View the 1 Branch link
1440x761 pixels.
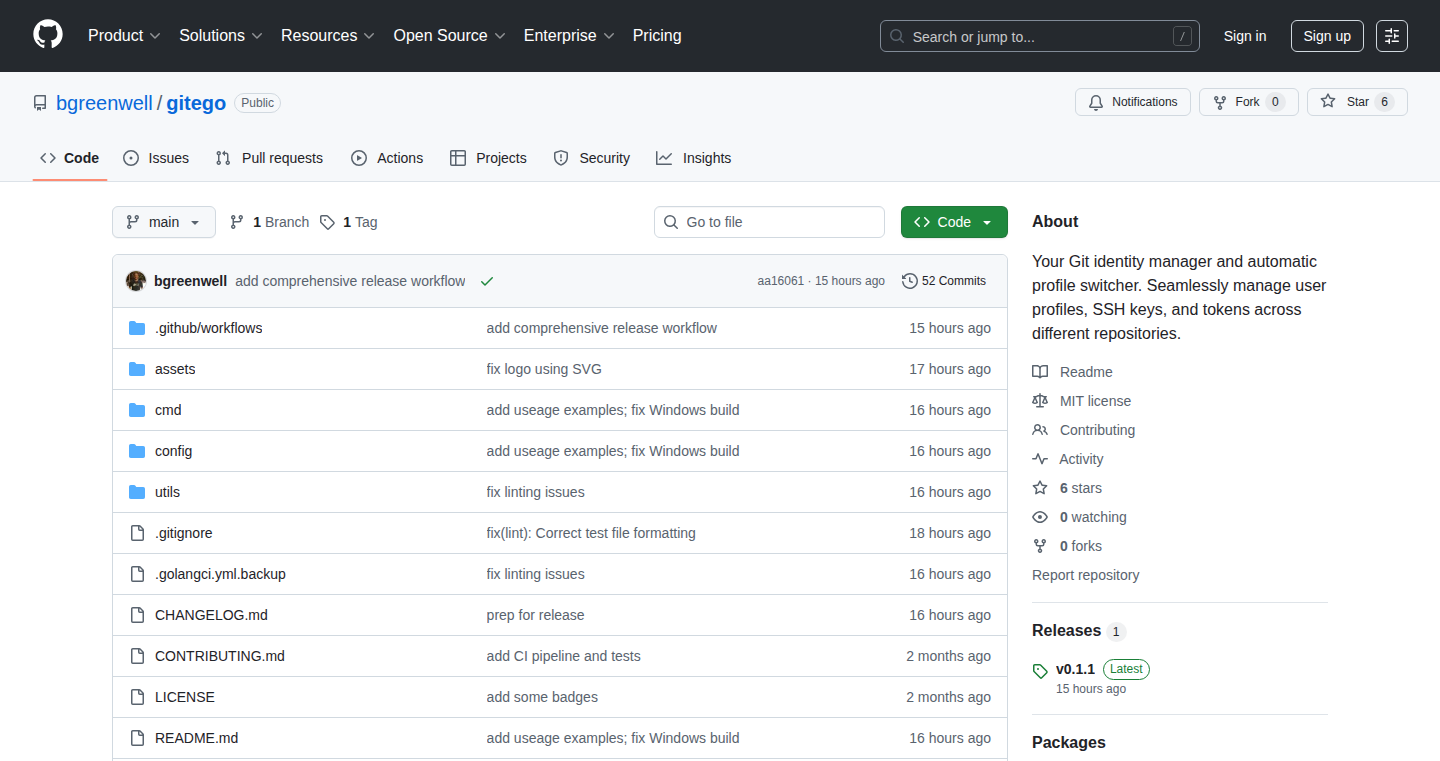click(x=269, y=222)
